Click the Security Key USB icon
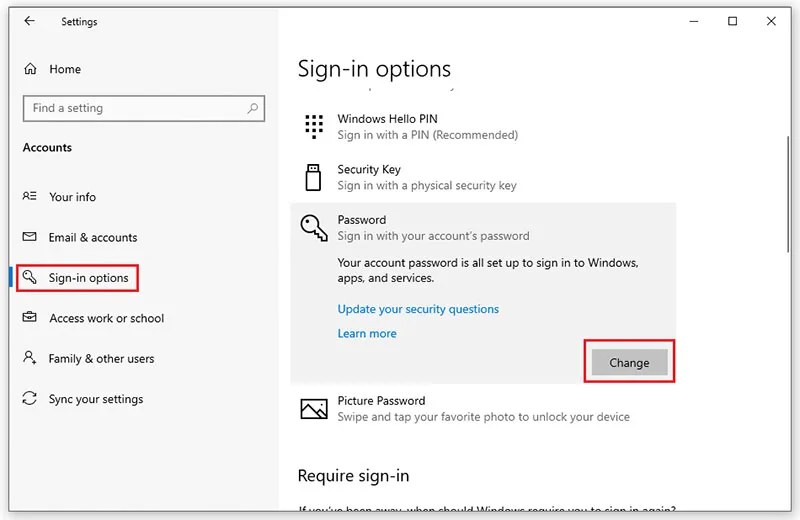The image size is (800, 520). pyautogui.click(x=313, y=177)
